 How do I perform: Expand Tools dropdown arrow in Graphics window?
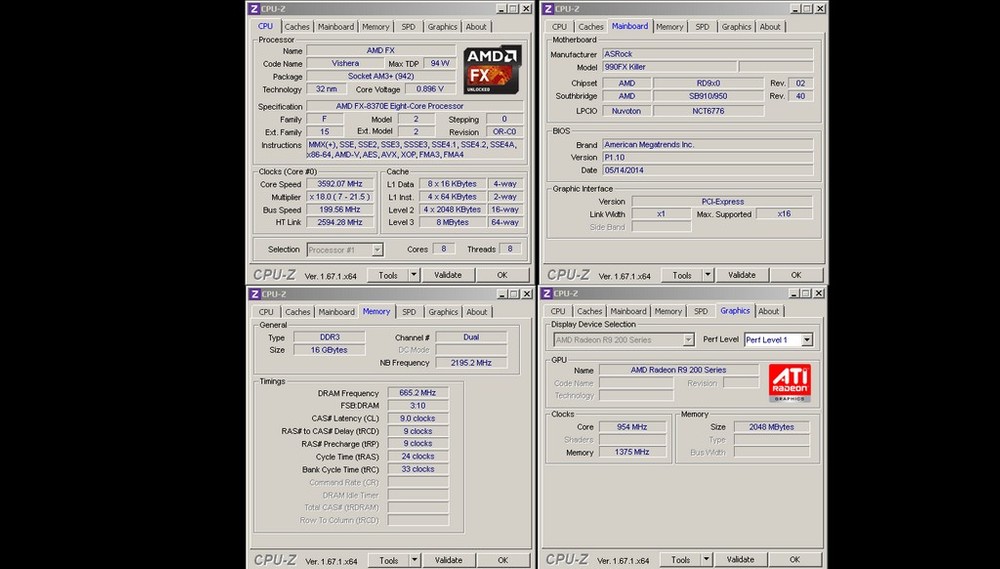[706, 559]
